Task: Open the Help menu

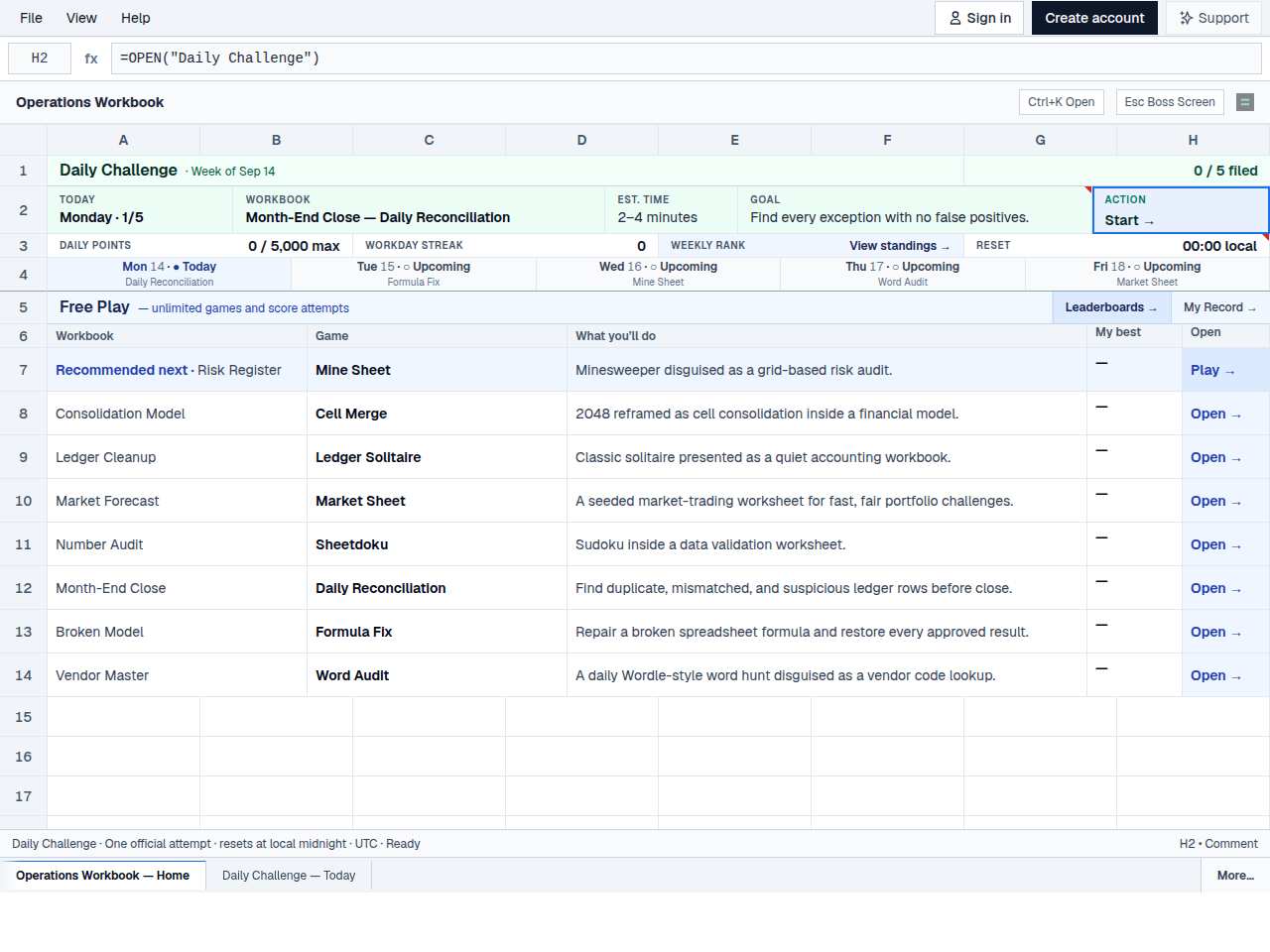Action: [136, 18]
